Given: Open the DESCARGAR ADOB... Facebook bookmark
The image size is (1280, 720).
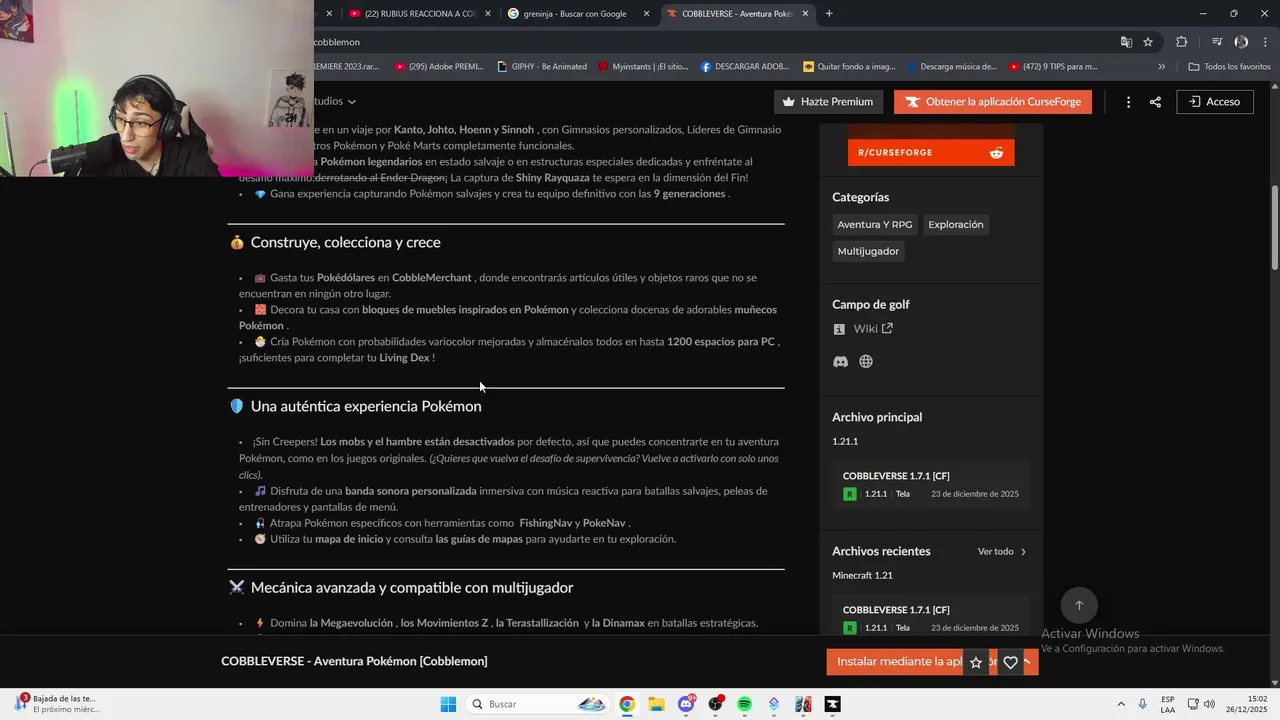Looking at the screenshot, I should coord(745,67).
